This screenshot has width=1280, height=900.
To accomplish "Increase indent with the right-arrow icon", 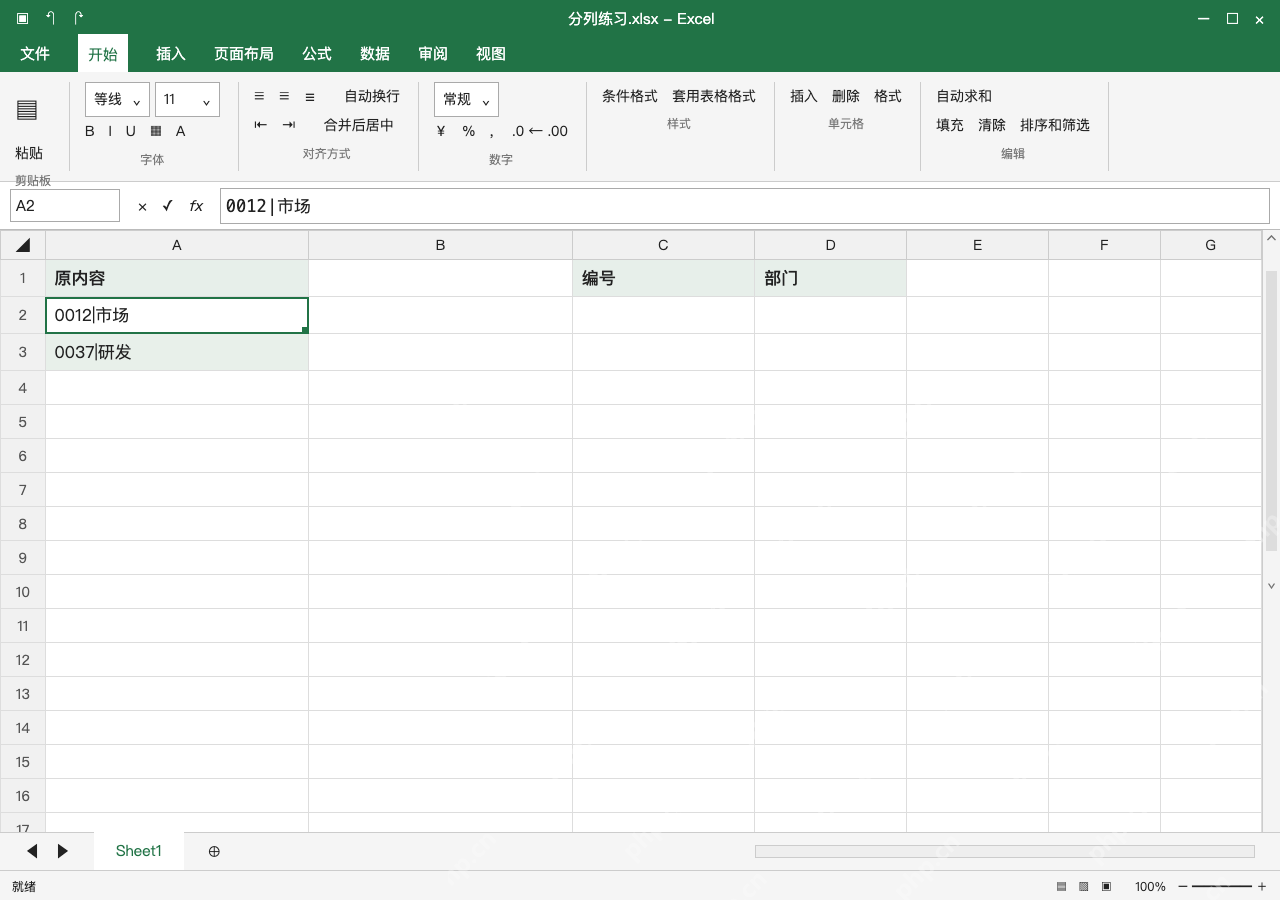I will tap(289, 125).
